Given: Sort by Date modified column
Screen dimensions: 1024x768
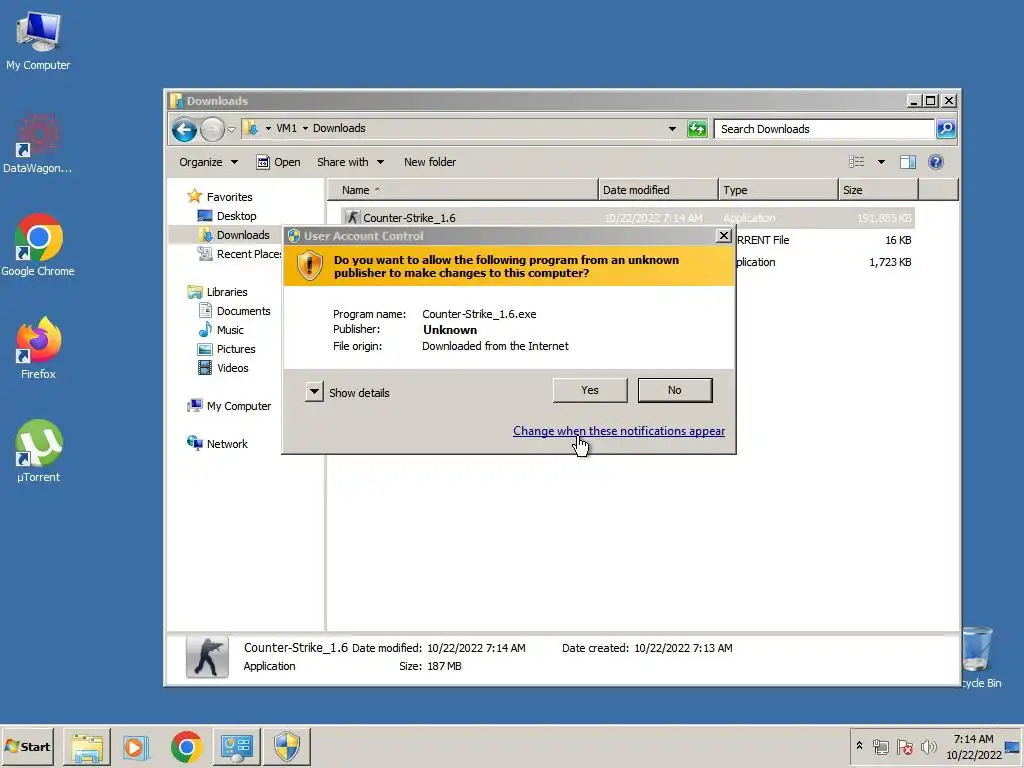Looking at the screenshot, I should pos(658,190).
